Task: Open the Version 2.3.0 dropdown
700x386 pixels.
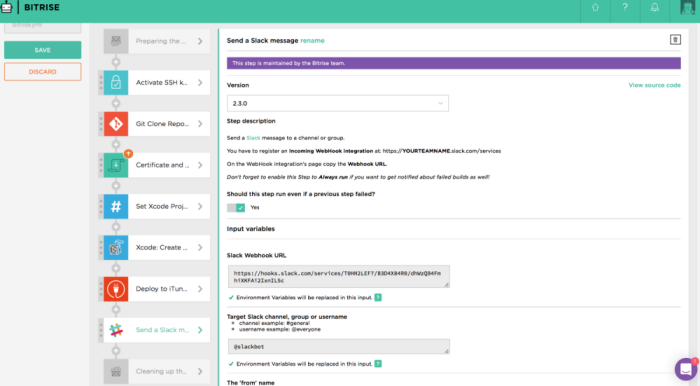Action: point(338,104)
